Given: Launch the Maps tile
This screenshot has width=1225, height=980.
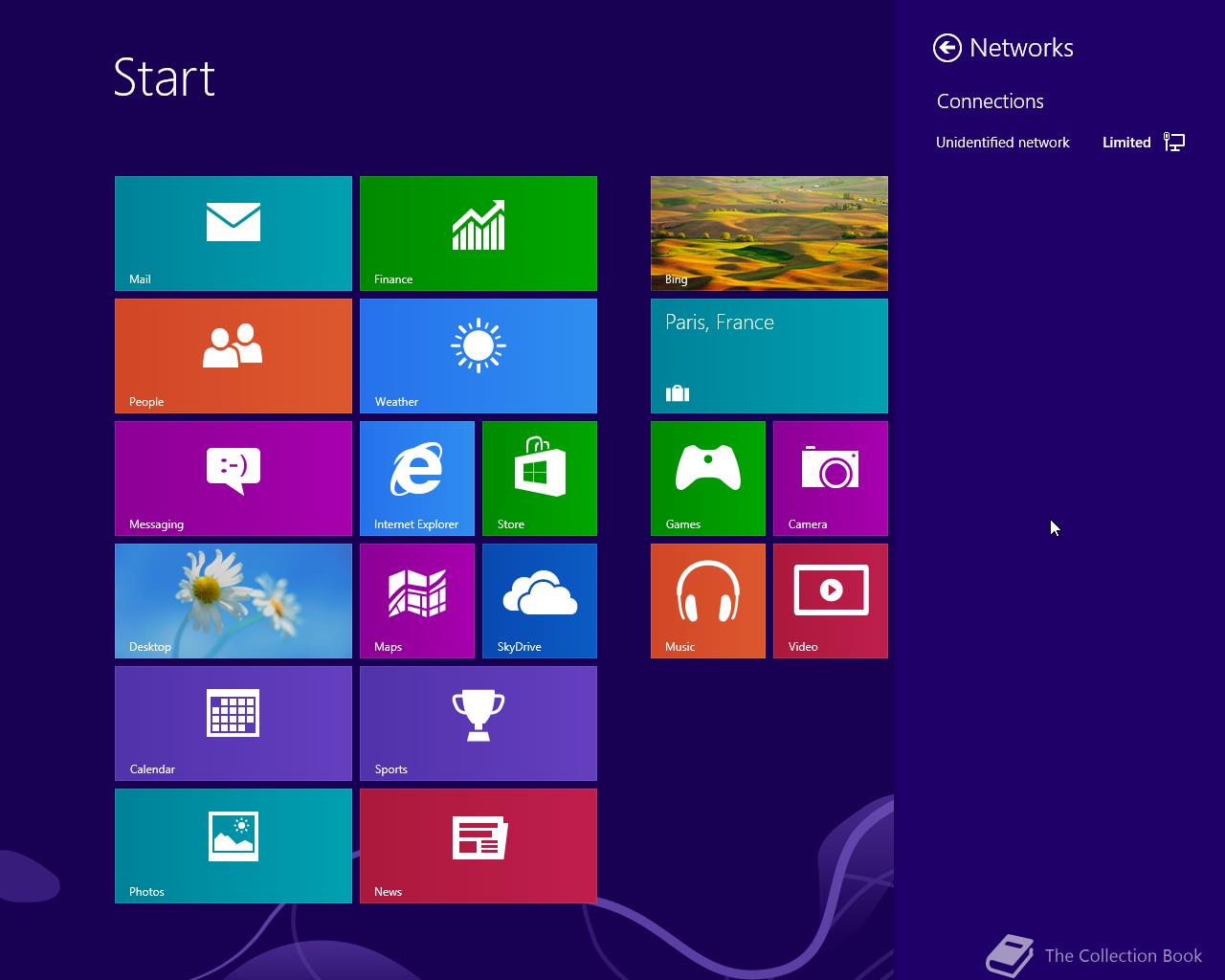Looking at the screenshot, I should (x=417, y=601).
